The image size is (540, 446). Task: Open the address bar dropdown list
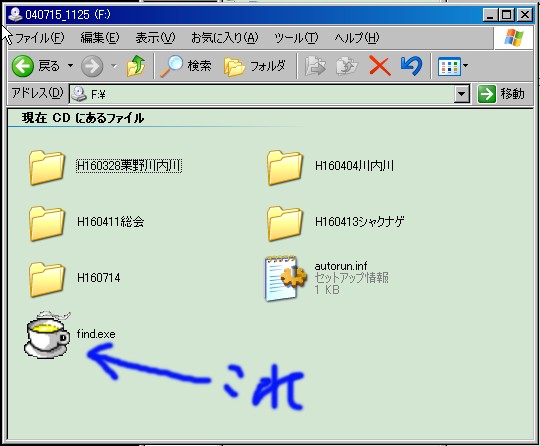[x=461, y=94]
